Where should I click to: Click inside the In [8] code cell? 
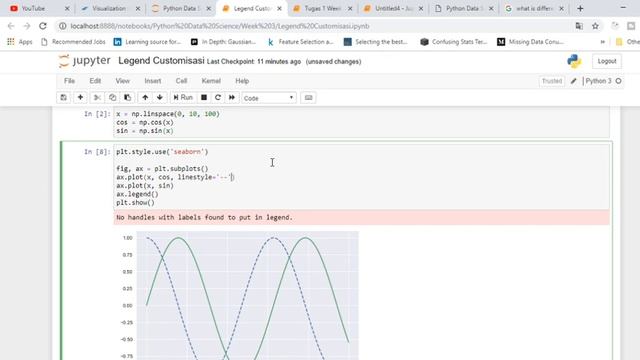pos(362,177)
